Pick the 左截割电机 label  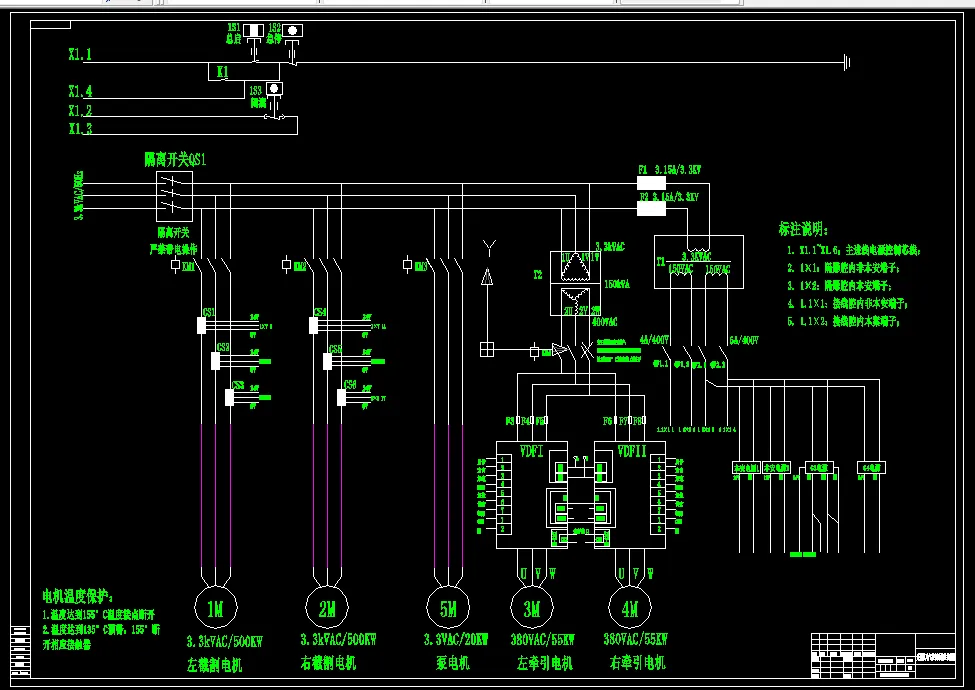[215, 665]
